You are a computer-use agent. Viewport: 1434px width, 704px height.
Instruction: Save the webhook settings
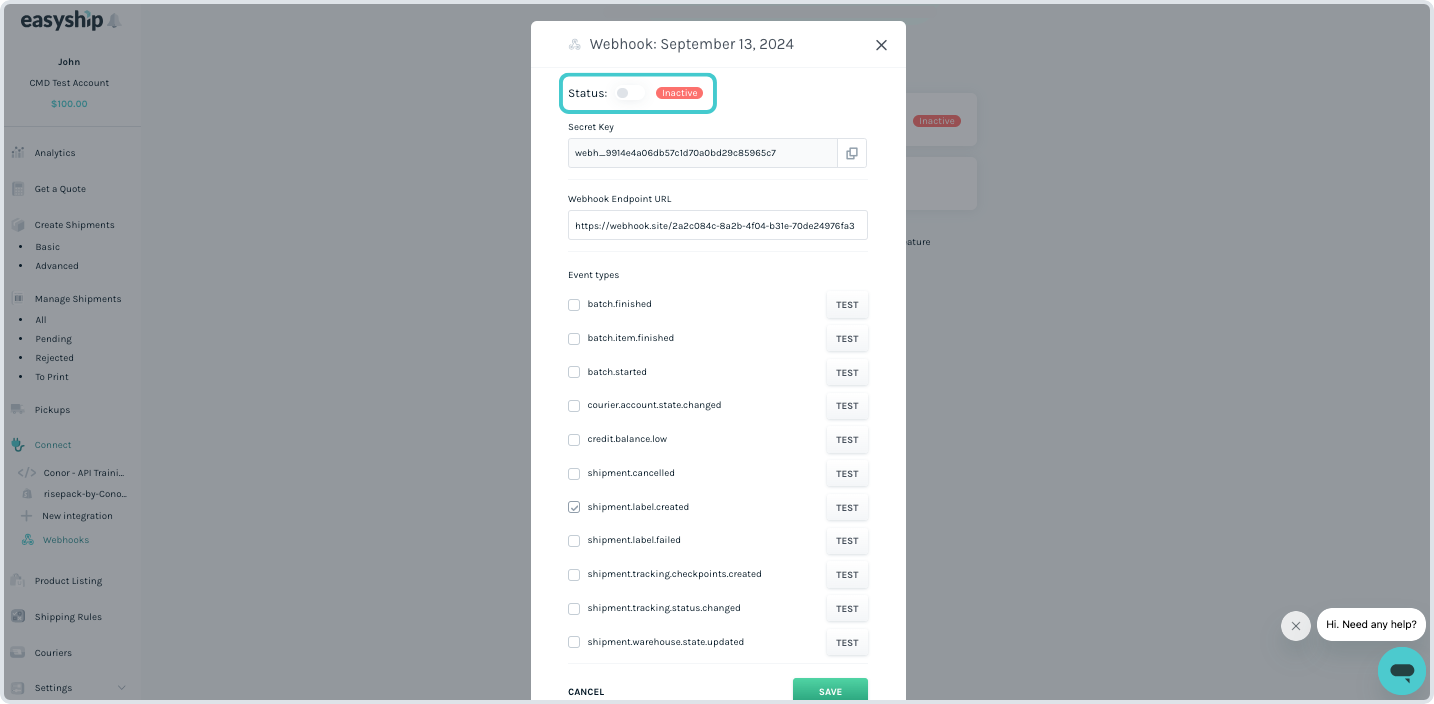pyautogui.click(x=830, y=691)
